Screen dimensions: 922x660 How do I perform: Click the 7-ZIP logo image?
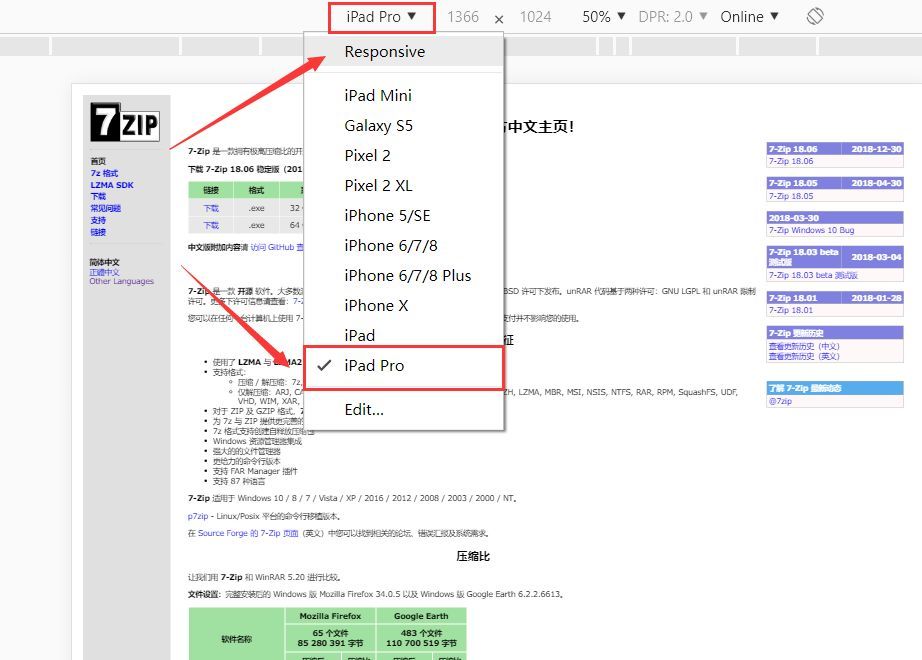coord(125,122)
